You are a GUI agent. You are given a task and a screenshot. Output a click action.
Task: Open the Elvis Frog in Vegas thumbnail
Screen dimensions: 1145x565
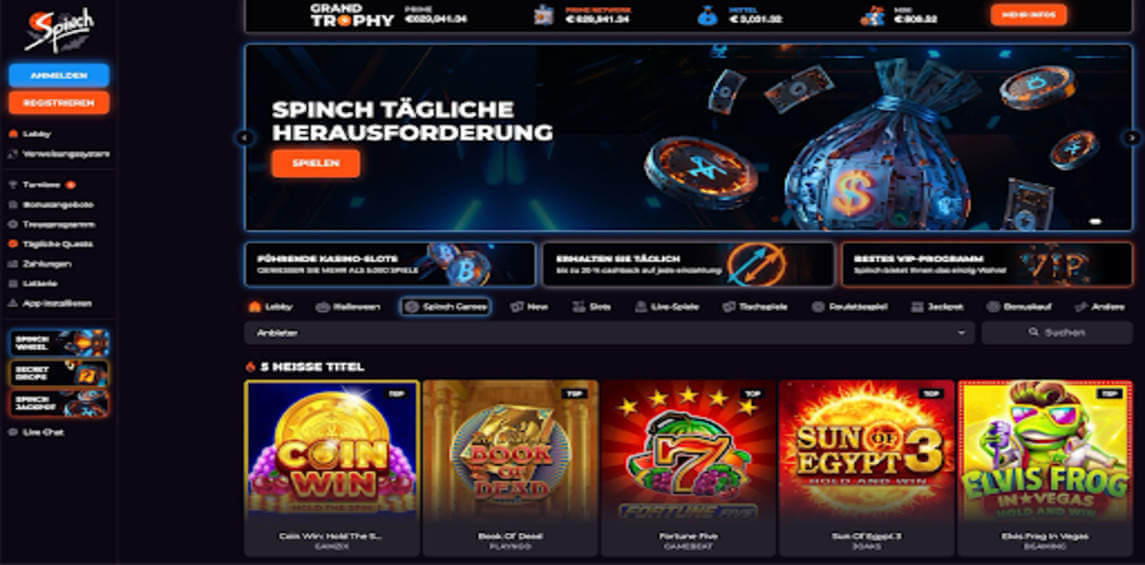point(1045,467)
